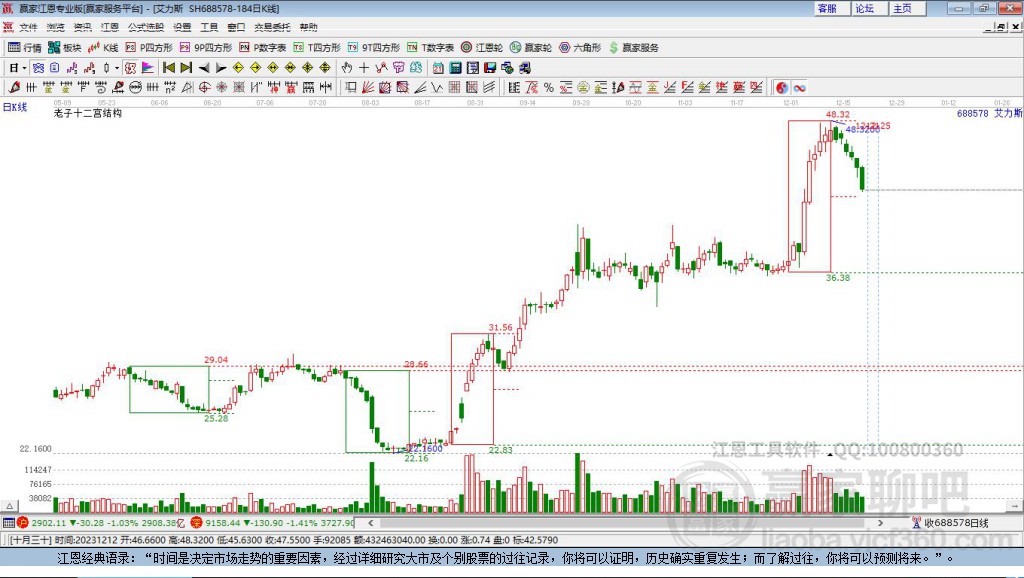Open the 浏览 menu
Screen dimensions: 1024x578
[56, 27]
